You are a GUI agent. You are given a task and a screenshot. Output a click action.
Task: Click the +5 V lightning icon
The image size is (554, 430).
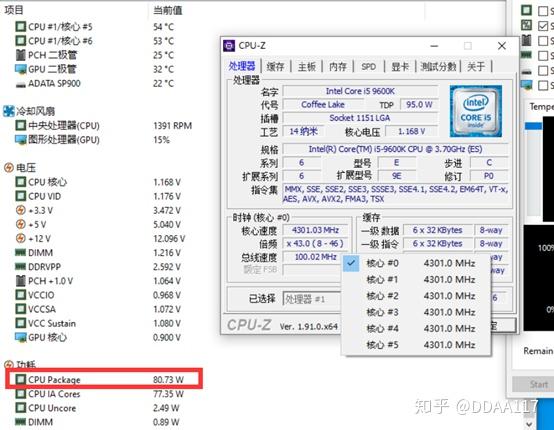(21, 224)
